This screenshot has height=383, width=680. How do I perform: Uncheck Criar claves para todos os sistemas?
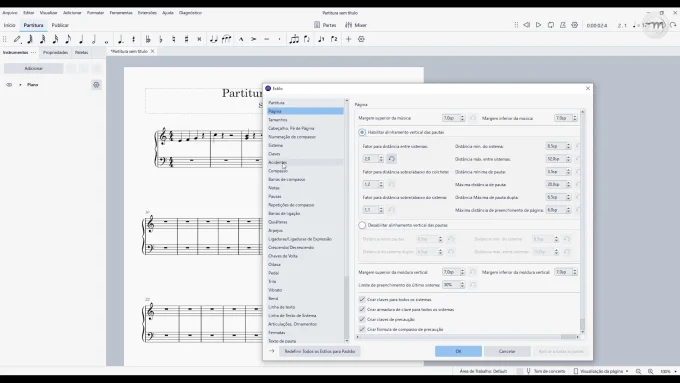tap(362, 299)
